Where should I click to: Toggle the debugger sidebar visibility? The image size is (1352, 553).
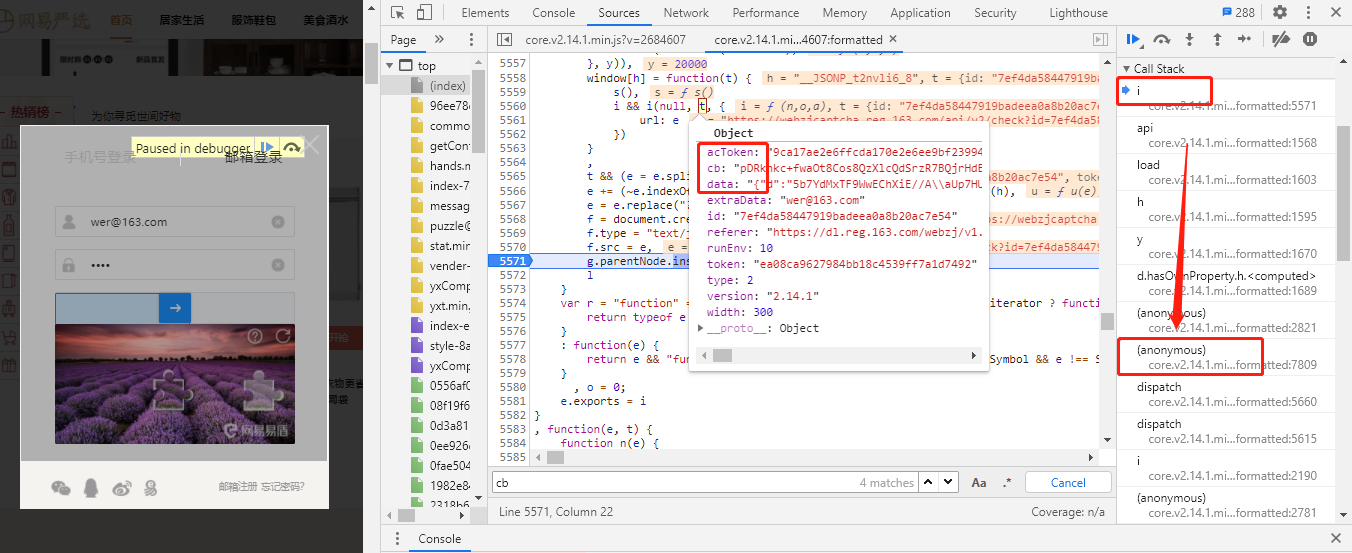point(1101,40)
